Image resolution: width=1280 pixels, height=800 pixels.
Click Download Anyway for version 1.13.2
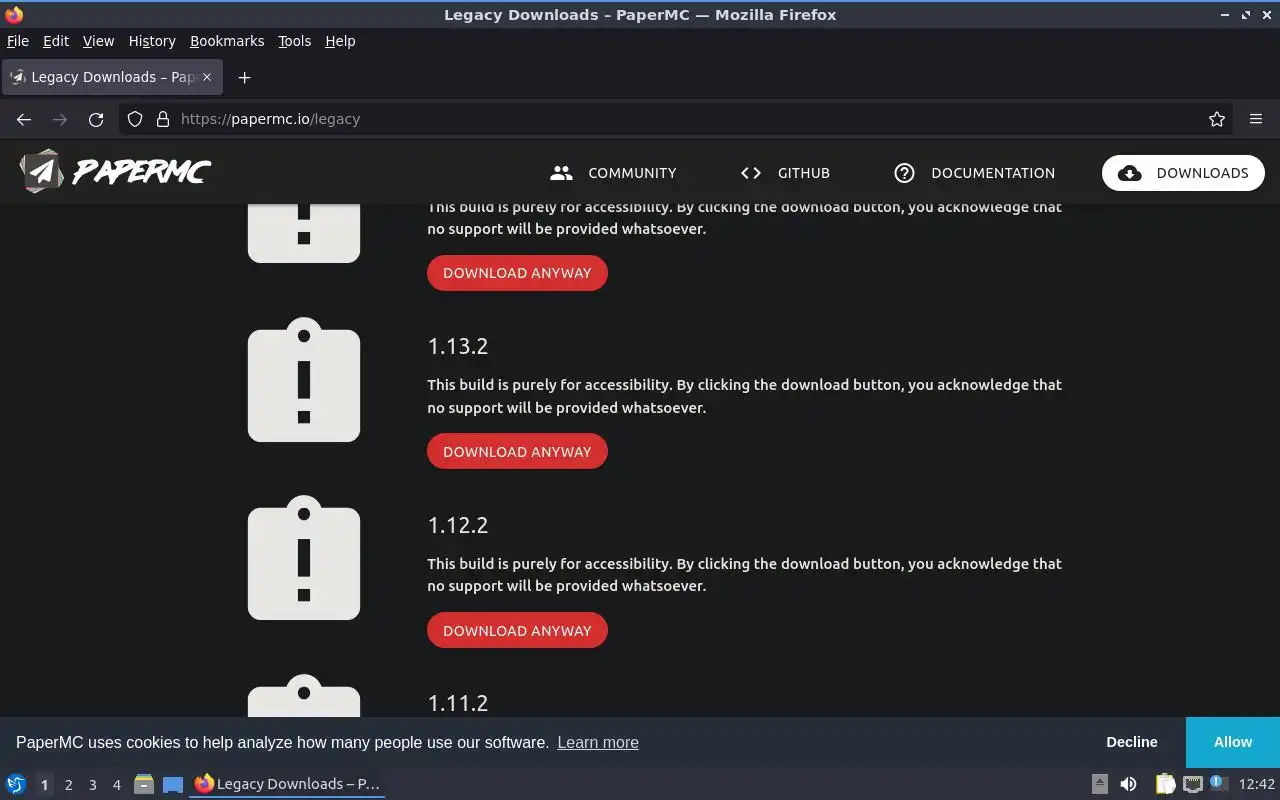click(x=517, y=451)
